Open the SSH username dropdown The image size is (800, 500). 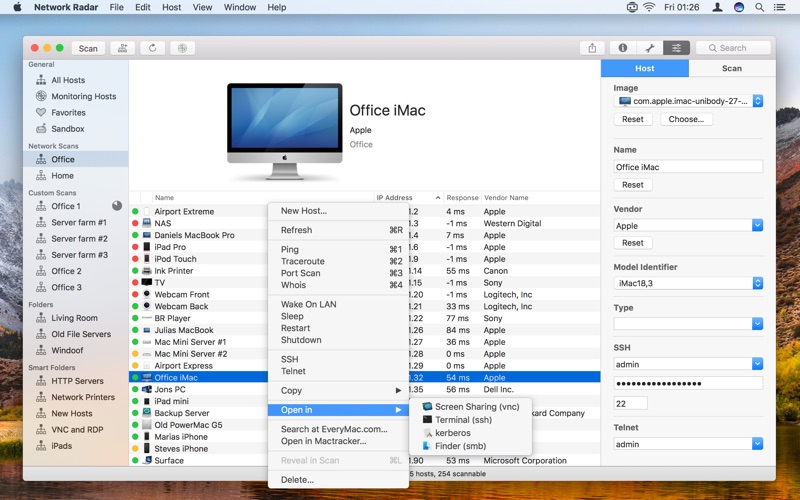pos(757,364)
